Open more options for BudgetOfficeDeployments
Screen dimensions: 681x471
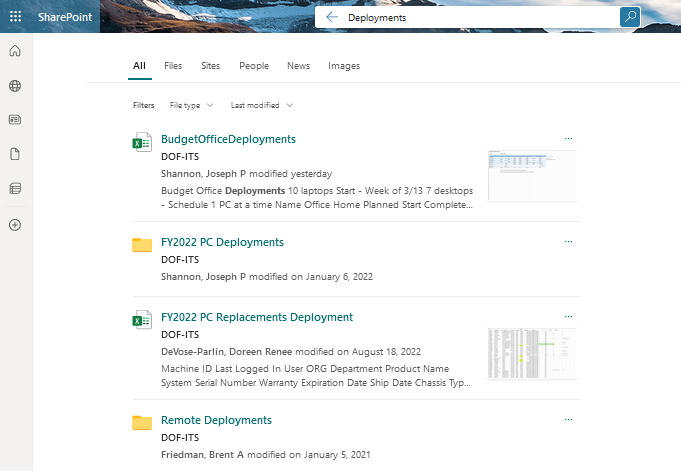point(569,139)
